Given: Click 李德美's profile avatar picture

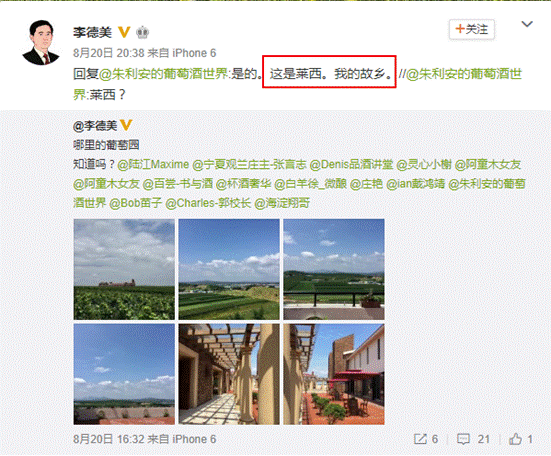Looking at the screenshot, I should (x=41, y=43).
